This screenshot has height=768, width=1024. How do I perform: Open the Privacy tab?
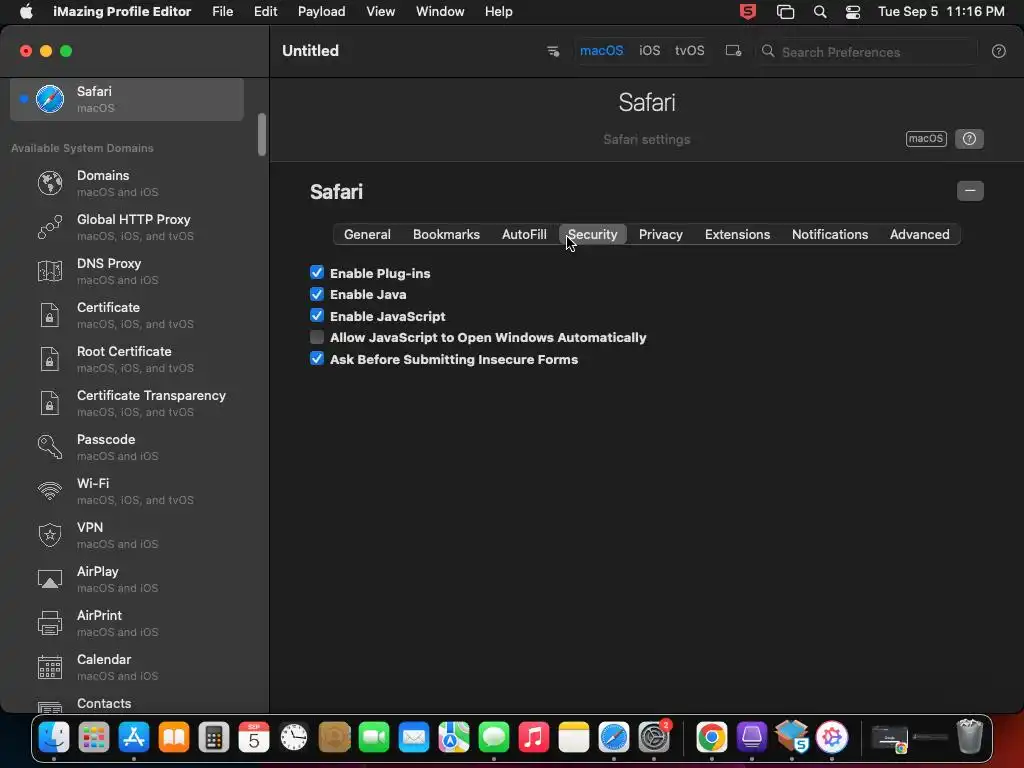(660, 234)
